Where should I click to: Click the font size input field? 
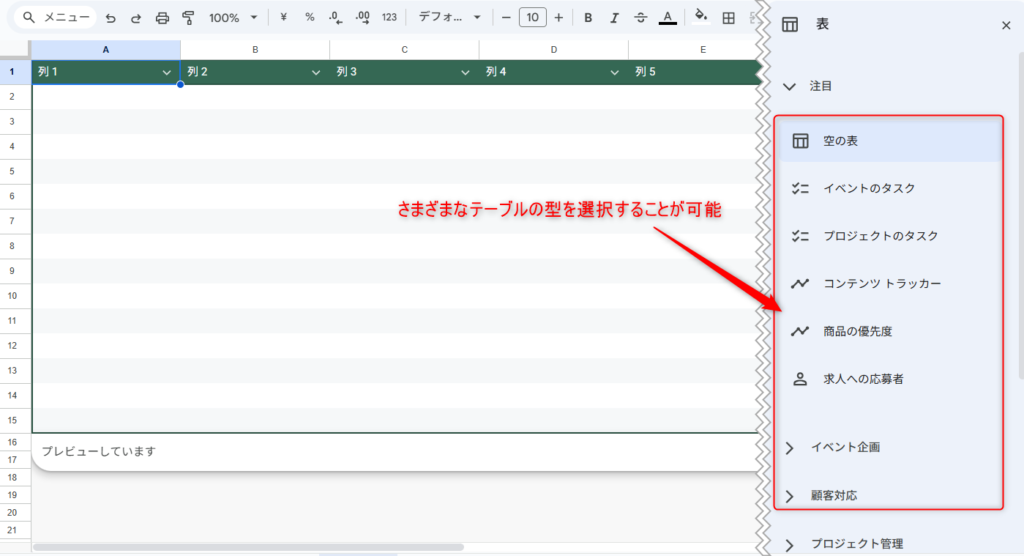tap(532, 18)
